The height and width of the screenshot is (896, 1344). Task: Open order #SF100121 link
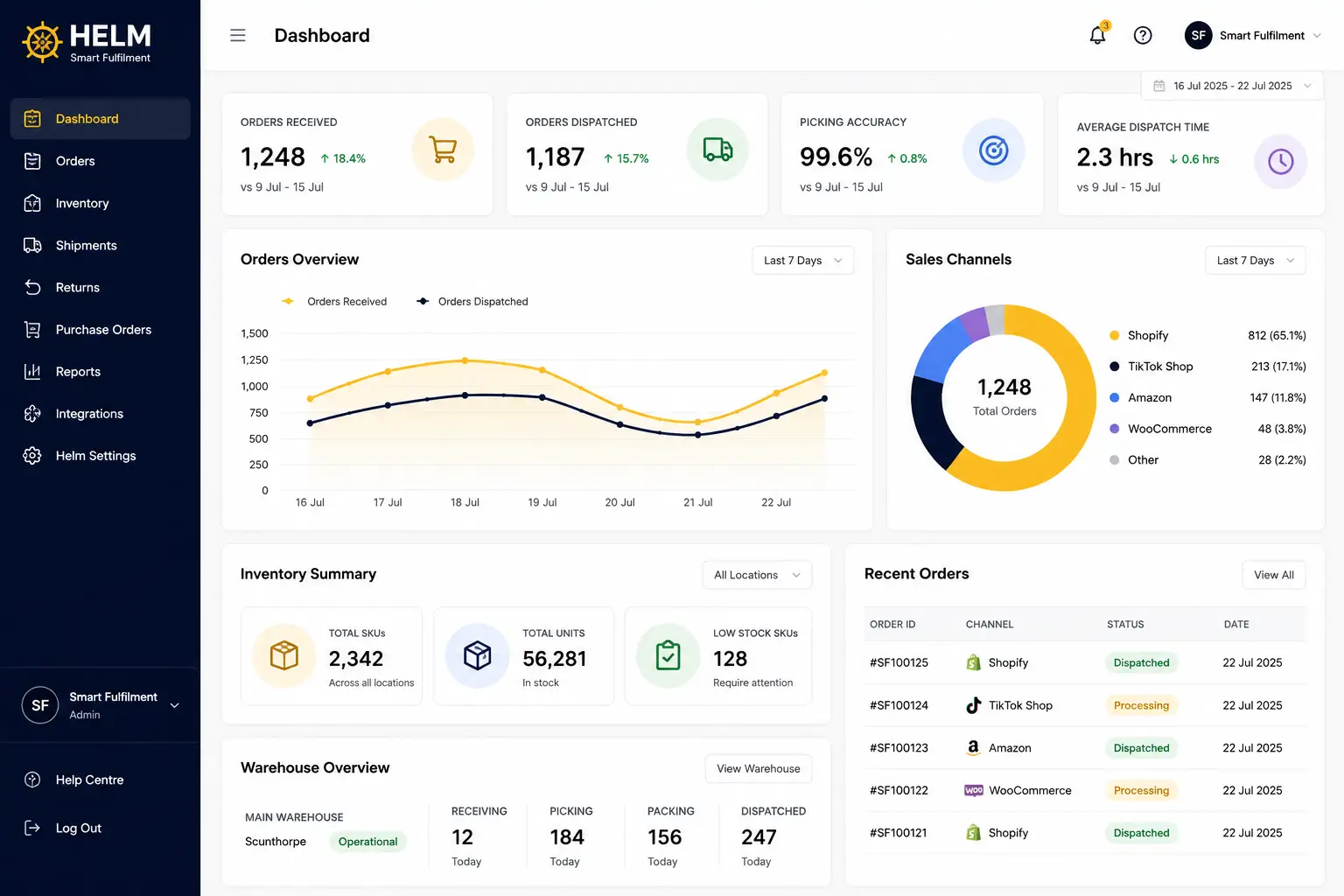(x=899, y=833)
